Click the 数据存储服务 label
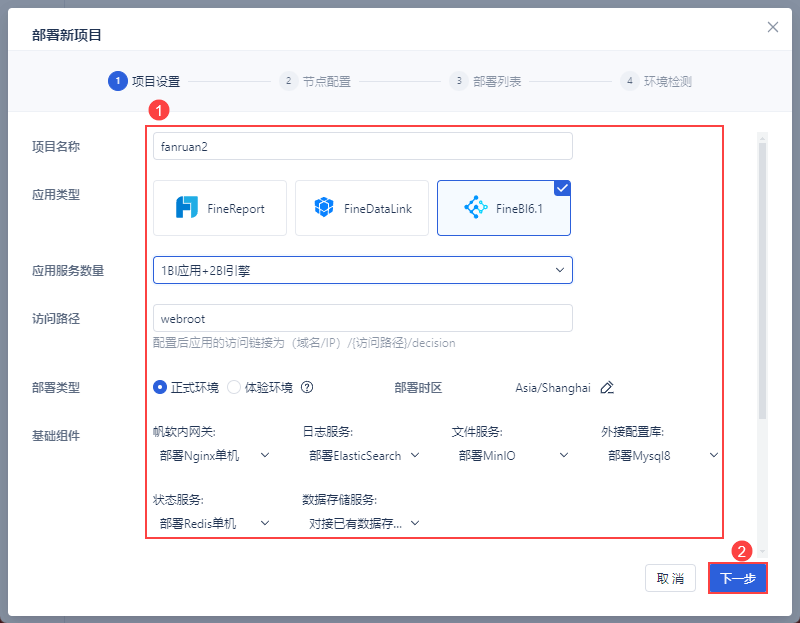This screenshot has height=623, width=800. coord(340,500)
